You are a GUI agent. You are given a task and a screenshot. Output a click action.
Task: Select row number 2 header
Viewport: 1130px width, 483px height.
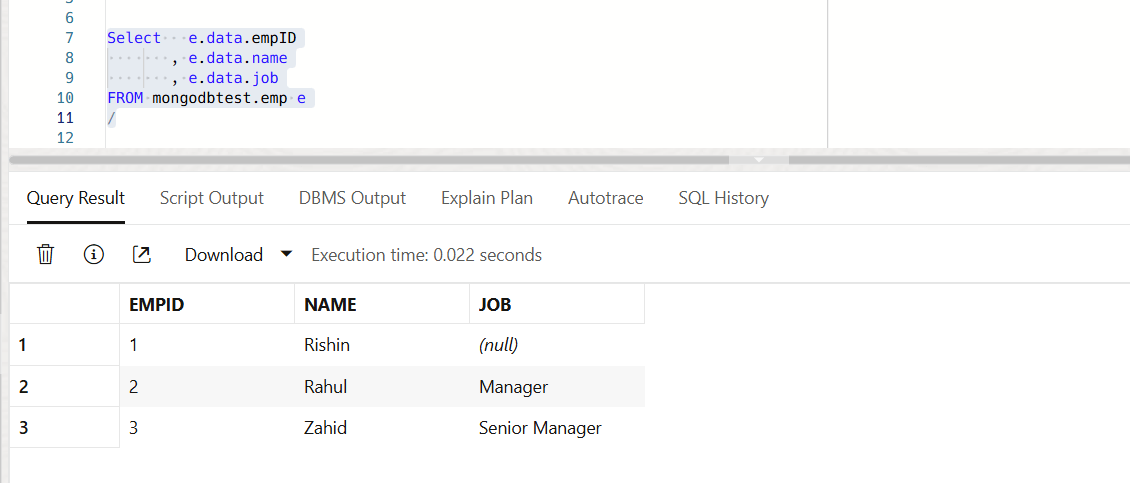tap(24, 387)
